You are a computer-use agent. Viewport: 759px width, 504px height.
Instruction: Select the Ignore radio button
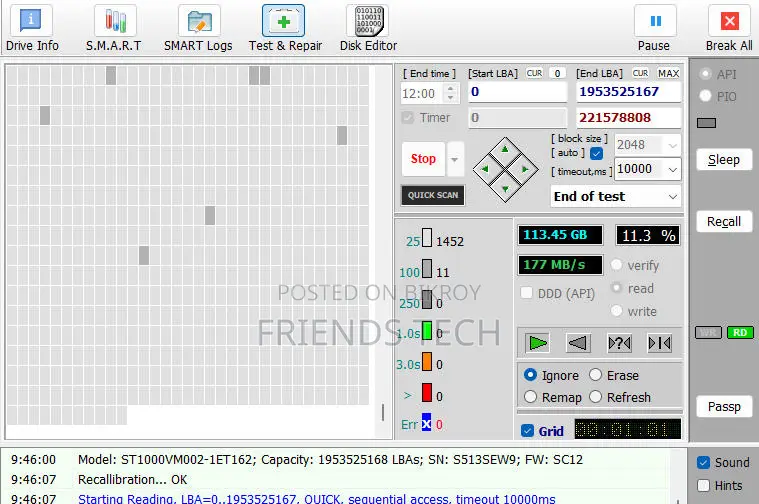click(x=531, y=375)
